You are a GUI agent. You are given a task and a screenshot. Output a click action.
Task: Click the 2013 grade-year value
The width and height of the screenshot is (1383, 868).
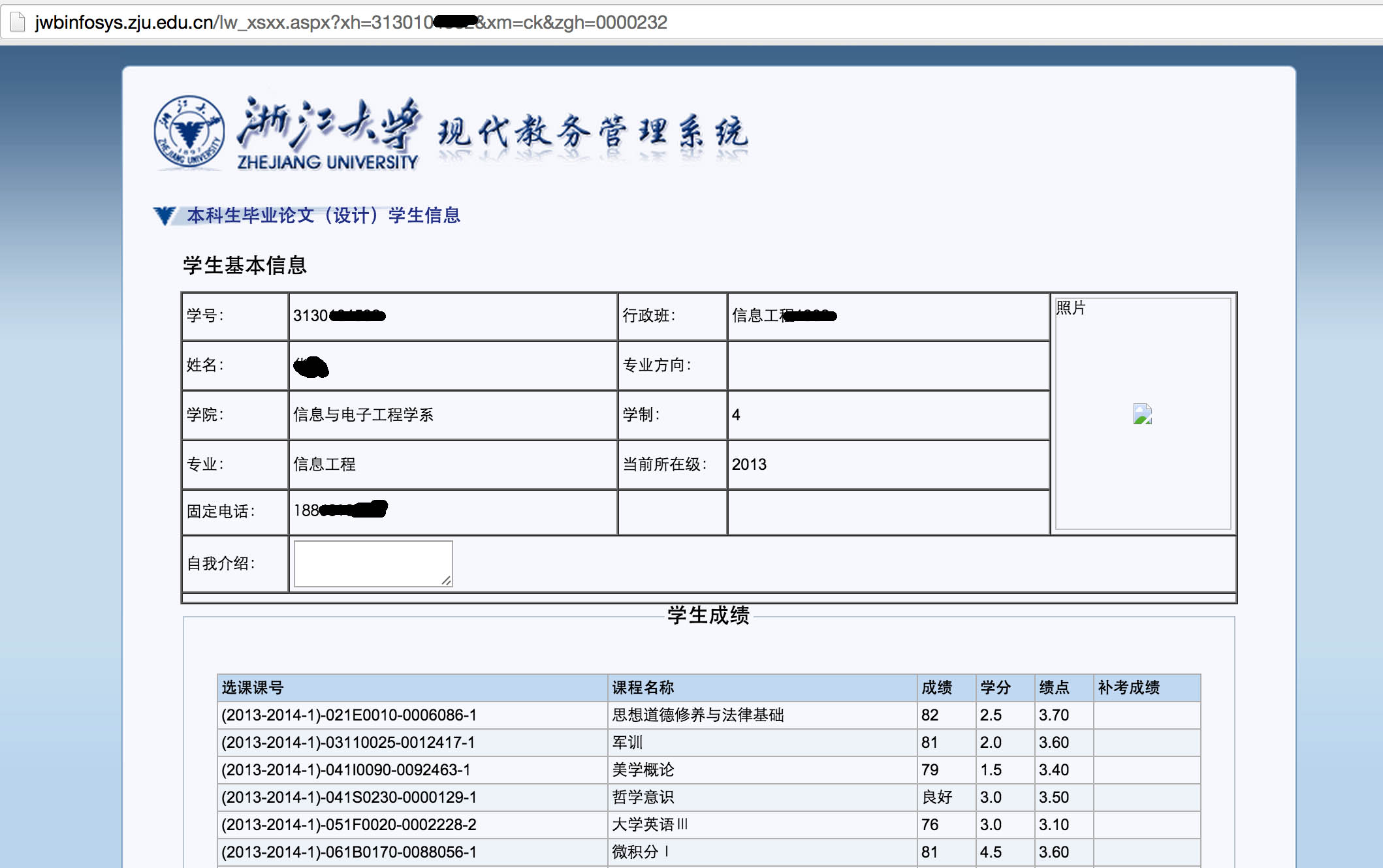(x=749, y=465)
